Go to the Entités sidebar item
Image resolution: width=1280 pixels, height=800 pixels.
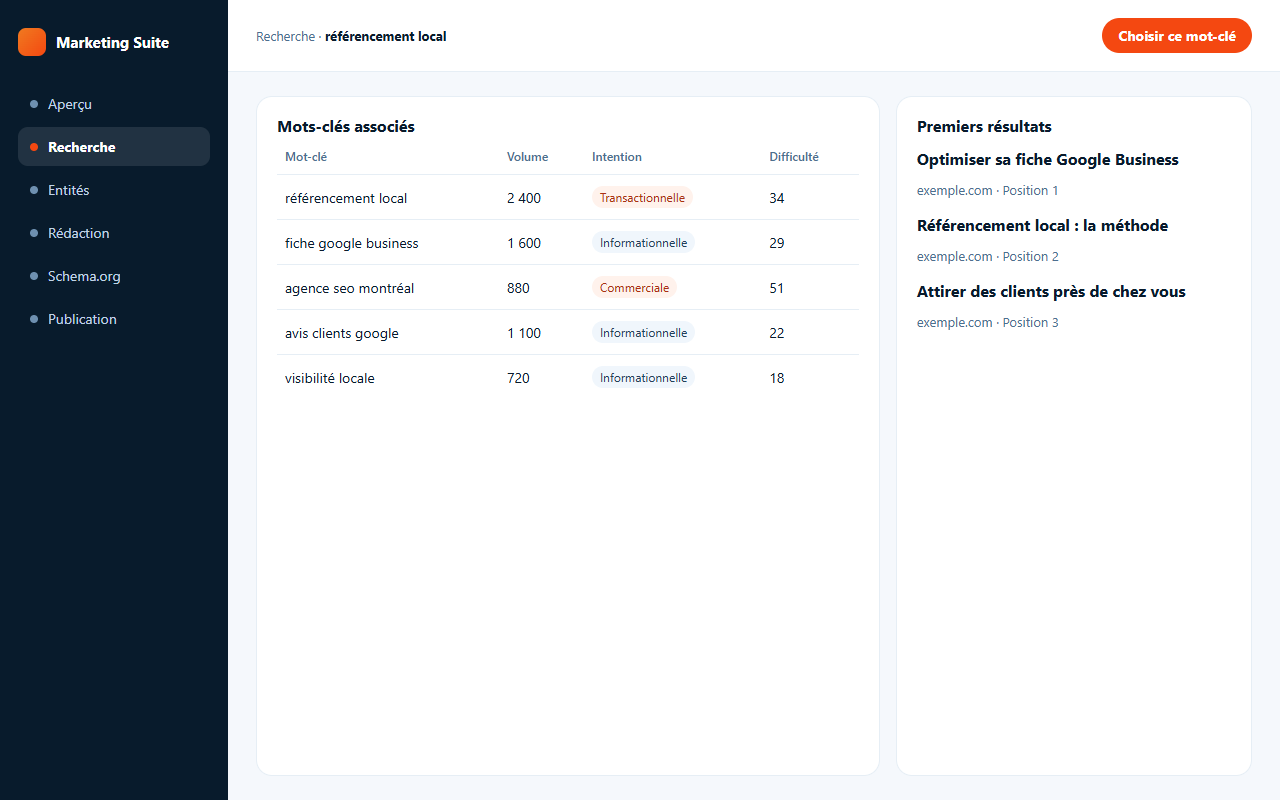tap(114, 190)
